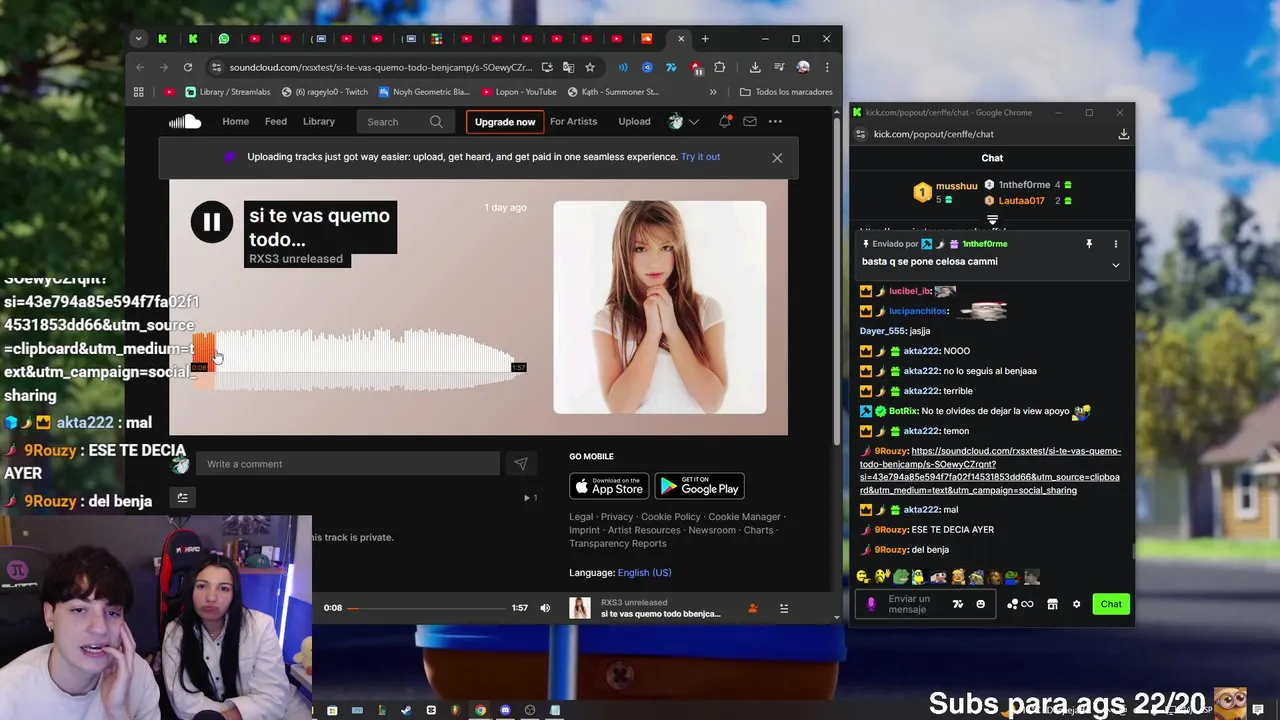Open the SoundCloud three-dots more menu

click(775, 122)
